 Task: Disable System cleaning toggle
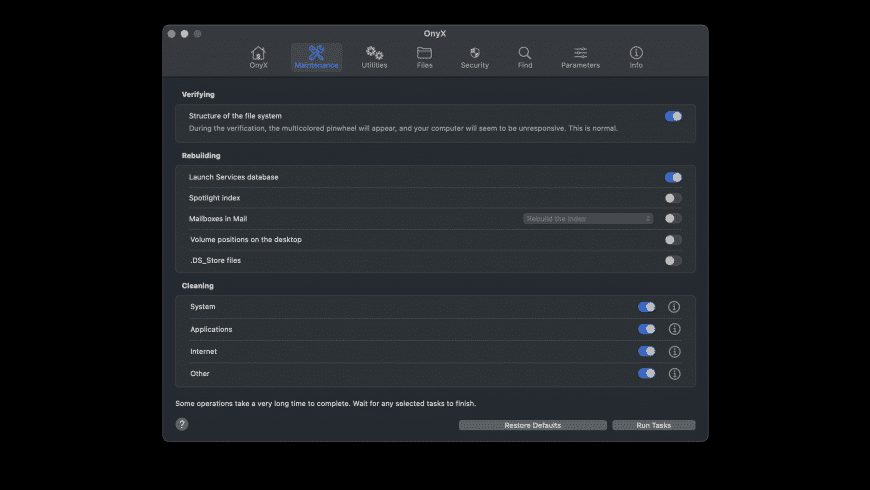pyautogui.click(x=646, y=307)
